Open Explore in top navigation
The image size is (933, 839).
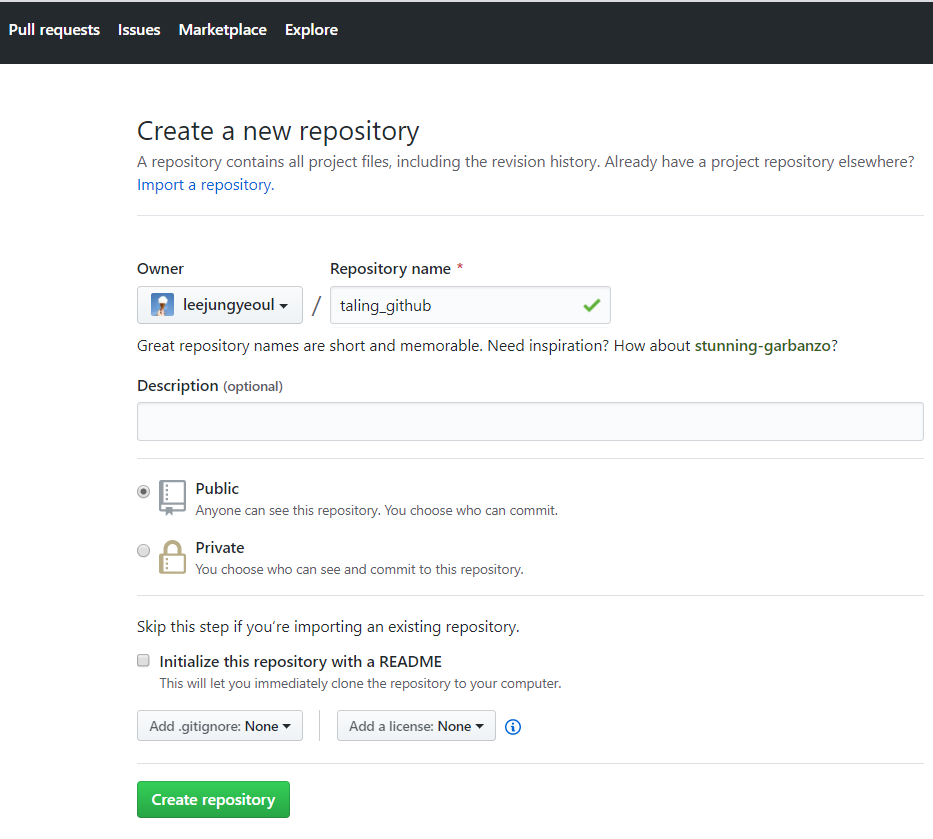pos(311,30)
